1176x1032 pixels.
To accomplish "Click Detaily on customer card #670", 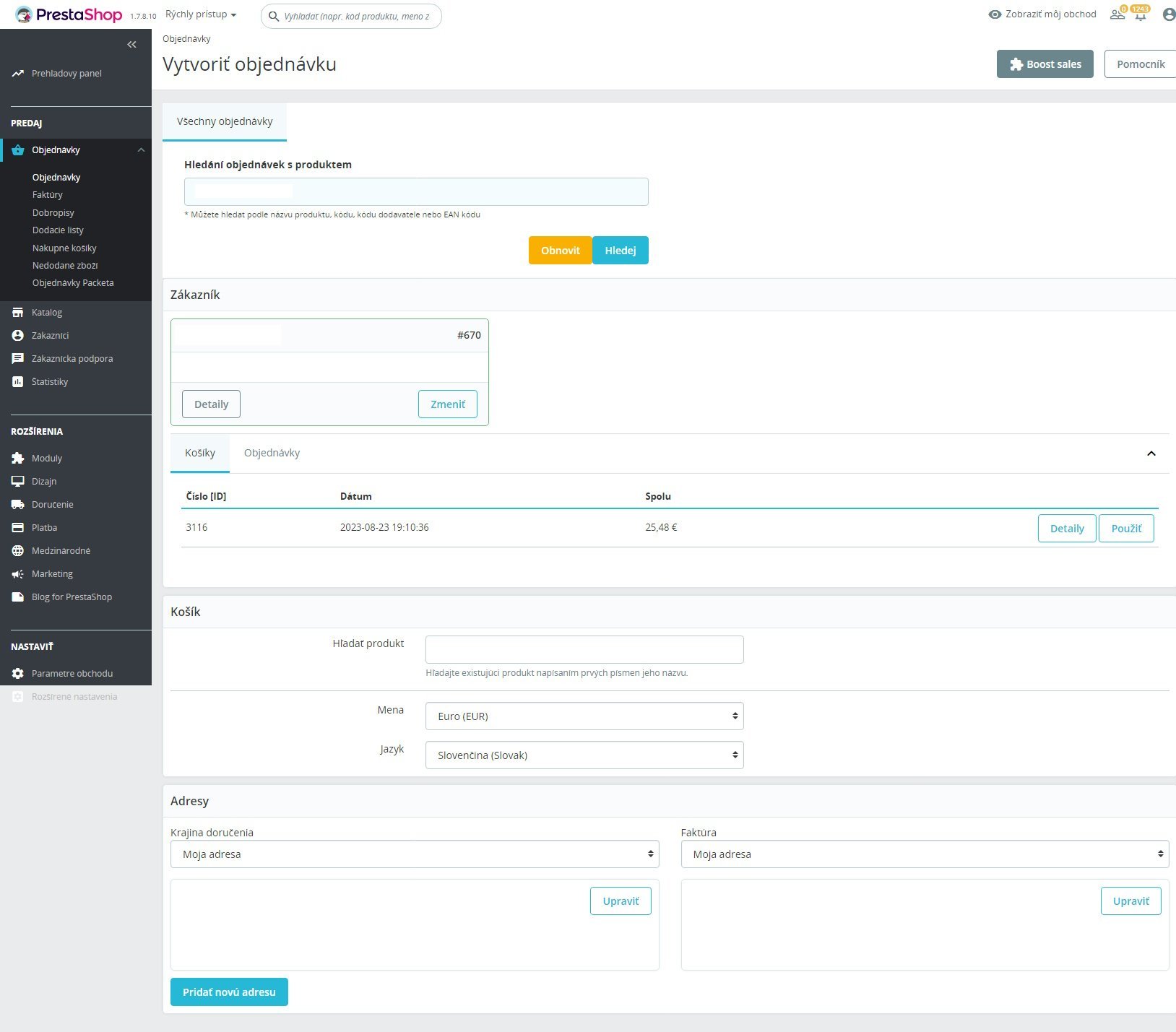I will (211, 404).
